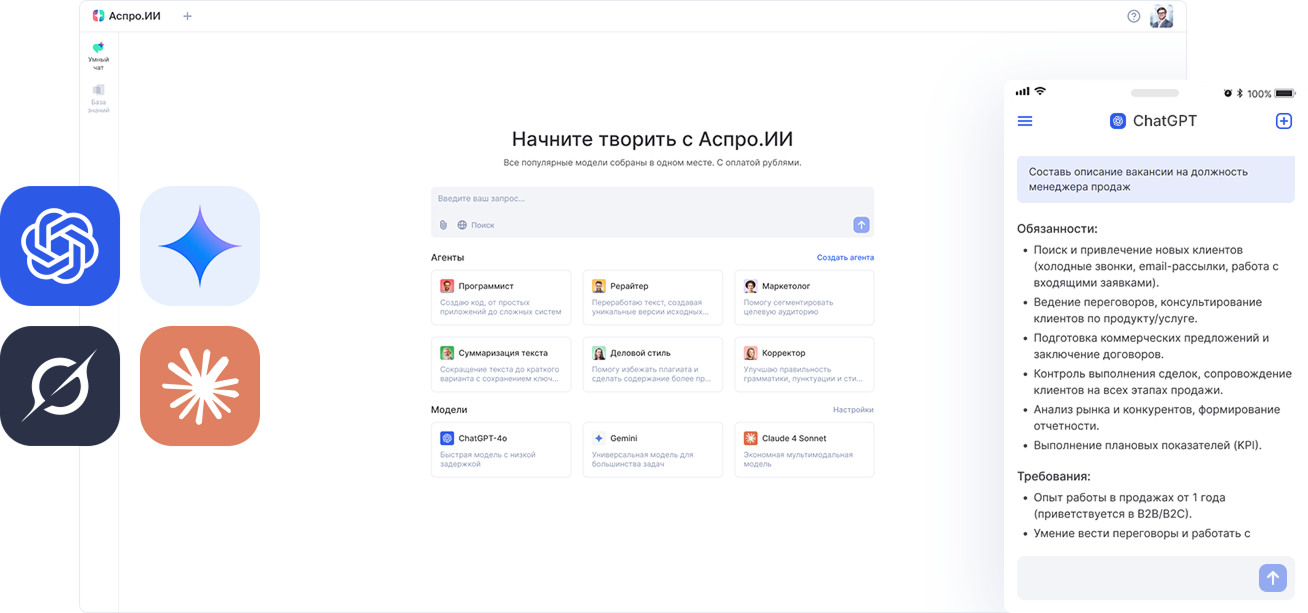
Task: Click the globe search icon in input box
Action: click(462, 225)
